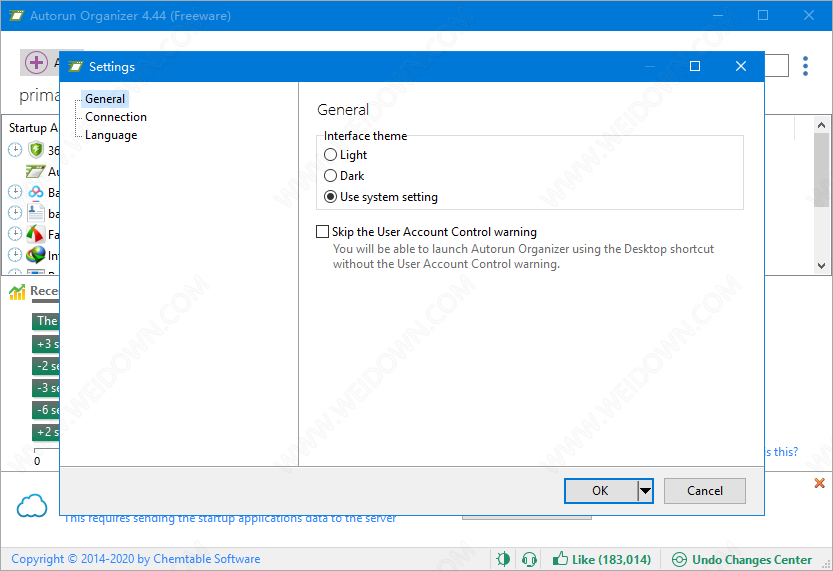Open the Chemtable Software copyright link
The image size is (833, 571).
point(135,559)
